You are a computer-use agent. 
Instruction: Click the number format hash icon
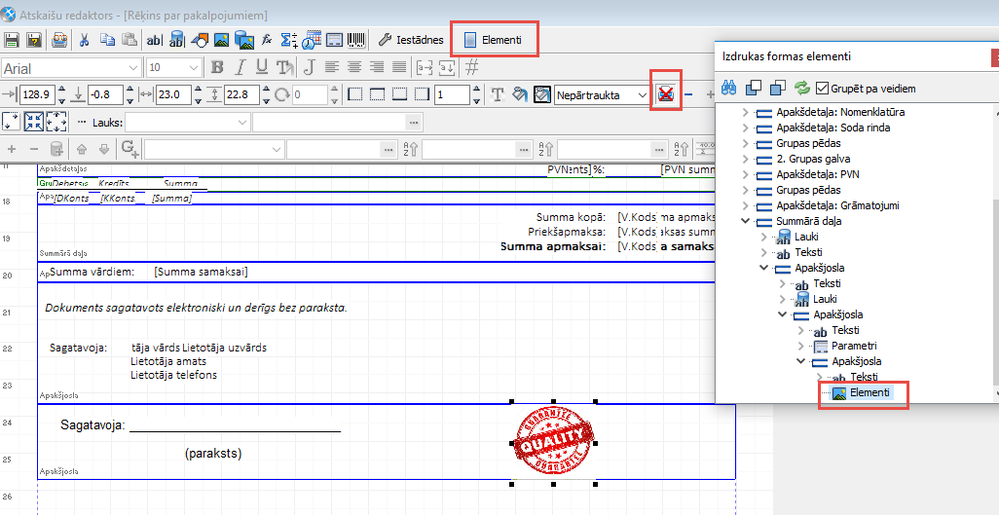[472, 66]
